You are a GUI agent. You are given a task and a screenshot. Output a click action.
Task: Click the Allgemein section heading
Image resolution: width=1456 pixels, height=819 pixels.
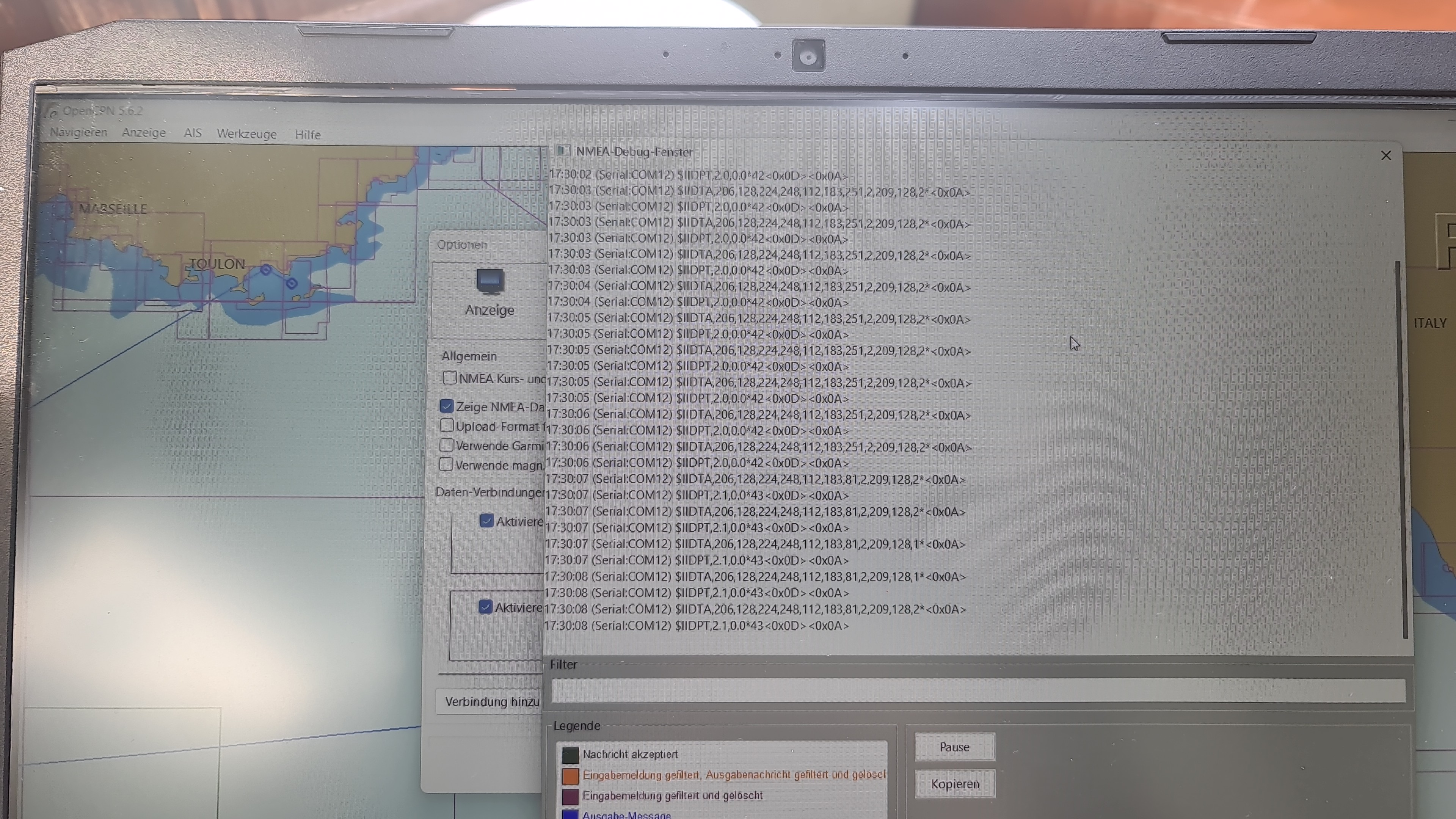click(469, 356)
